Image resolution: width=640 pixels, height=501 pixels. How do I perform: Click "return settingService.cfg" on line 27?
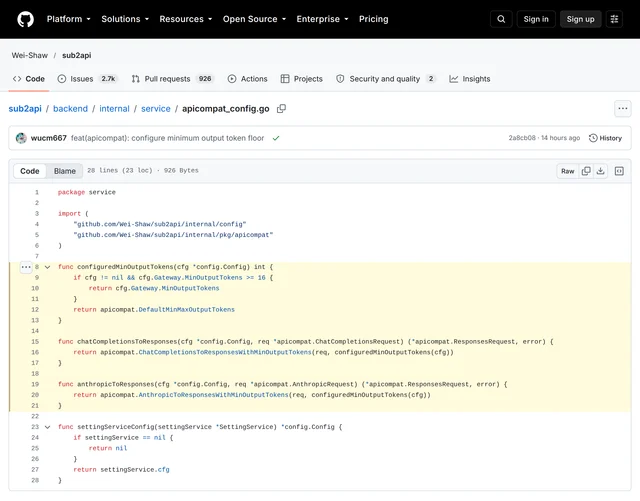click(x=121, y=470)
